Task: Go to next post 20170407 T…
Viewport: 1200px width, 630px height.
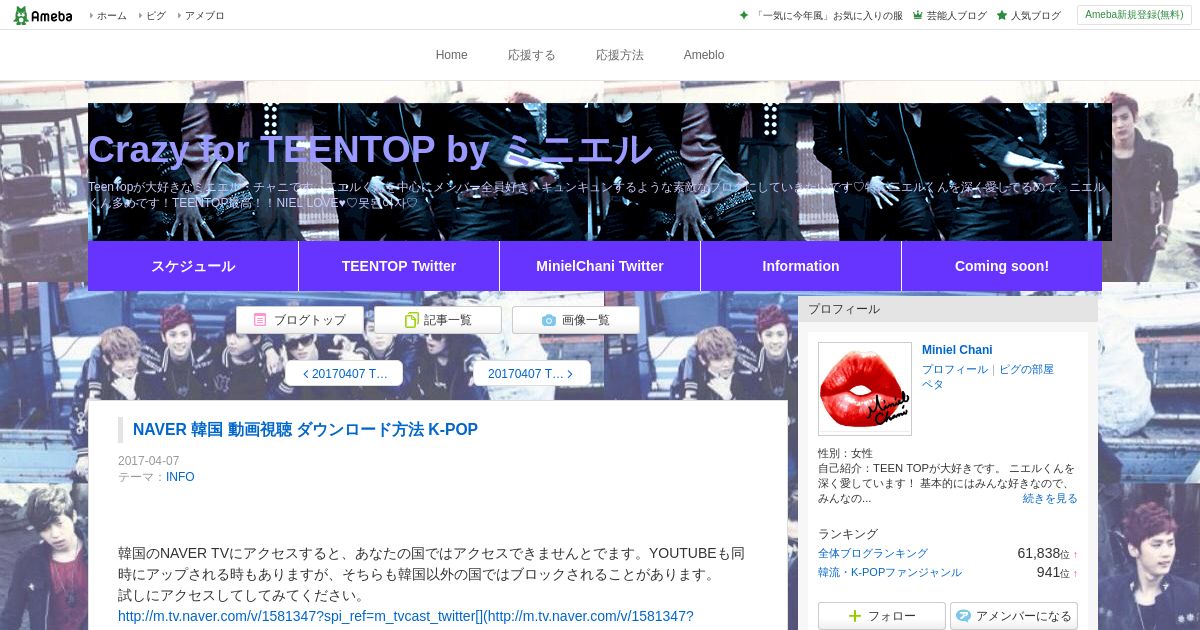Action: point(531,373)
